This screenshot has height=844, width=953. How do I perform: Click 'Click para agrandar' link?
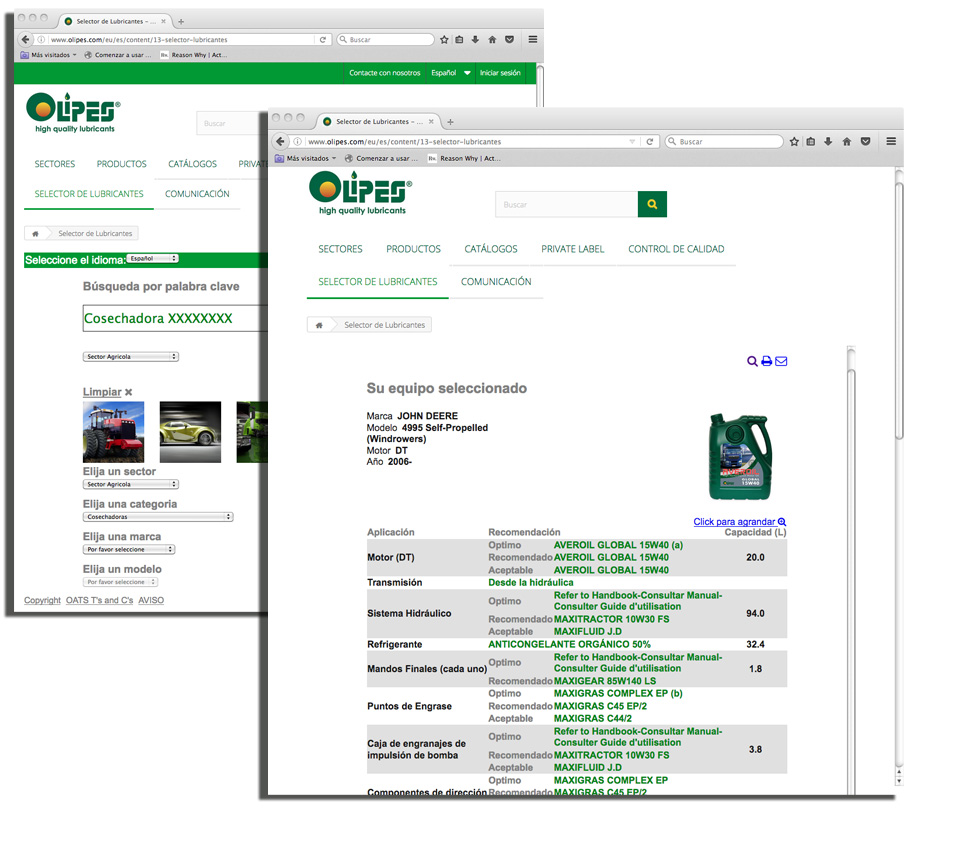740,522
